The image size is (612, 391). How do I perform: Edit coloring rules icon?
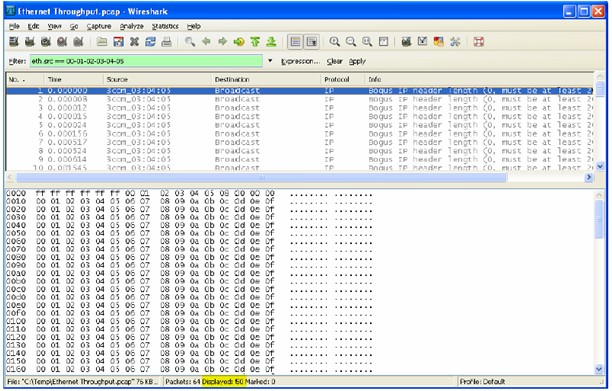(x=439, y=42)
